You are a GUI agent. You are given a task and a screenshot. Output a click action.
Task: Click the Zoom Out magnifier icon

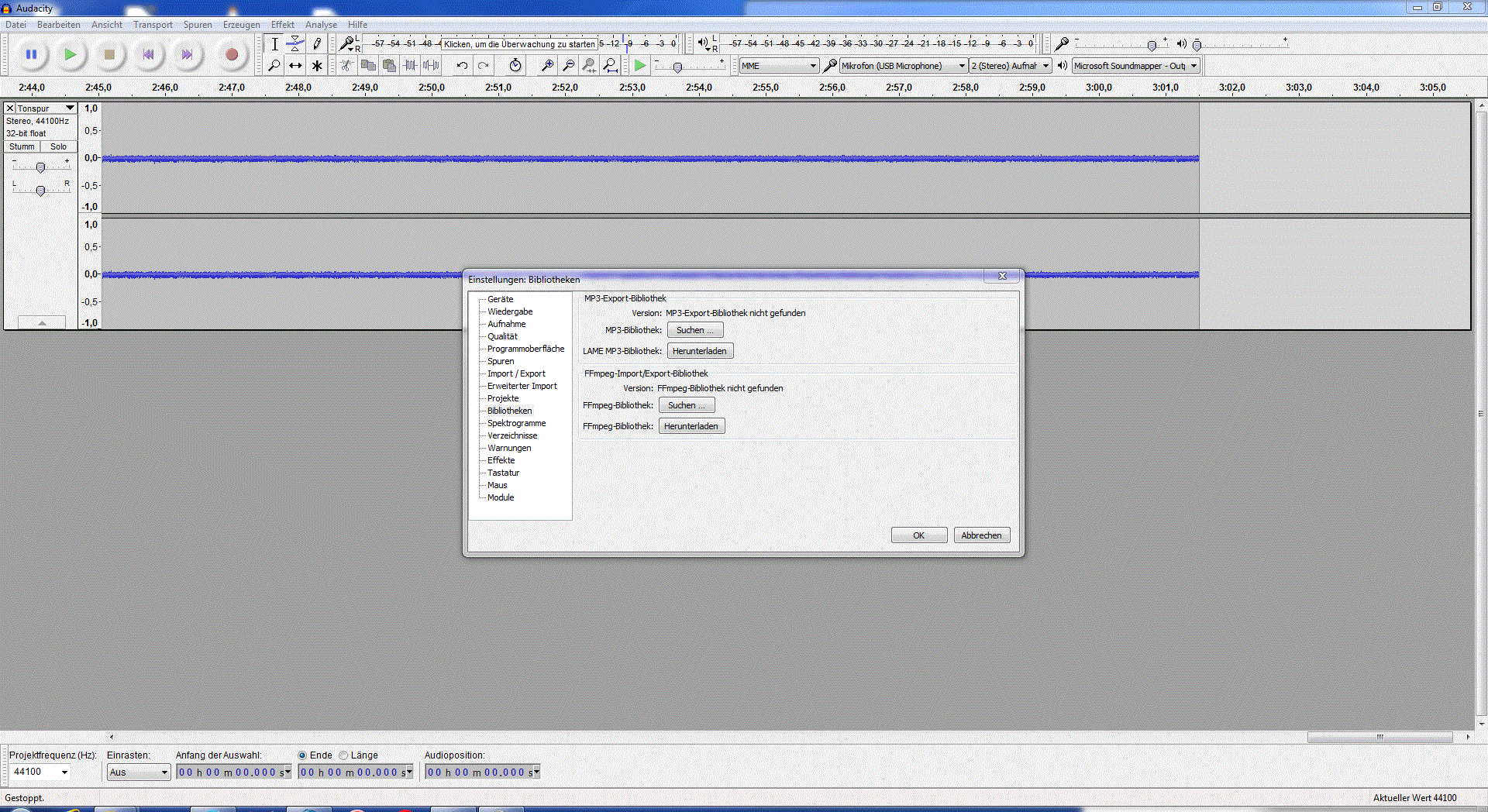coord(568,66)
